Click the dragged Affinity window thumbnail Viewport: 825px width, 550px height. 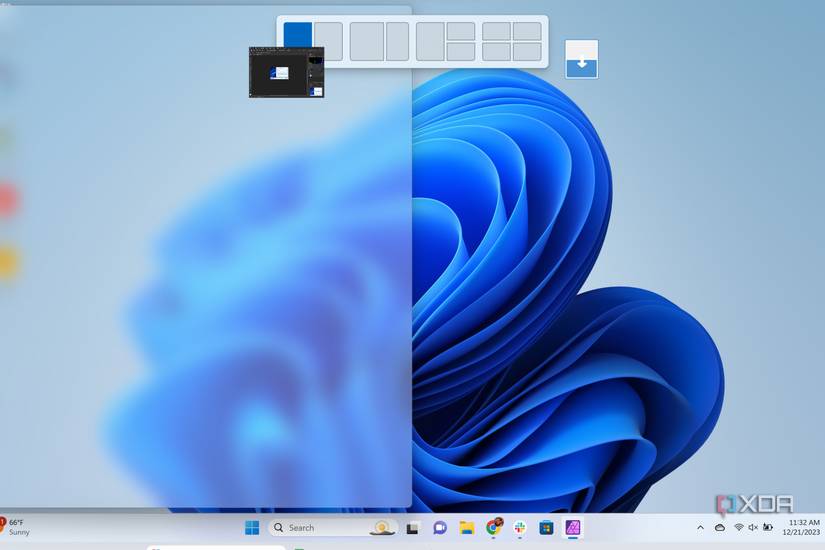[286, 72]
